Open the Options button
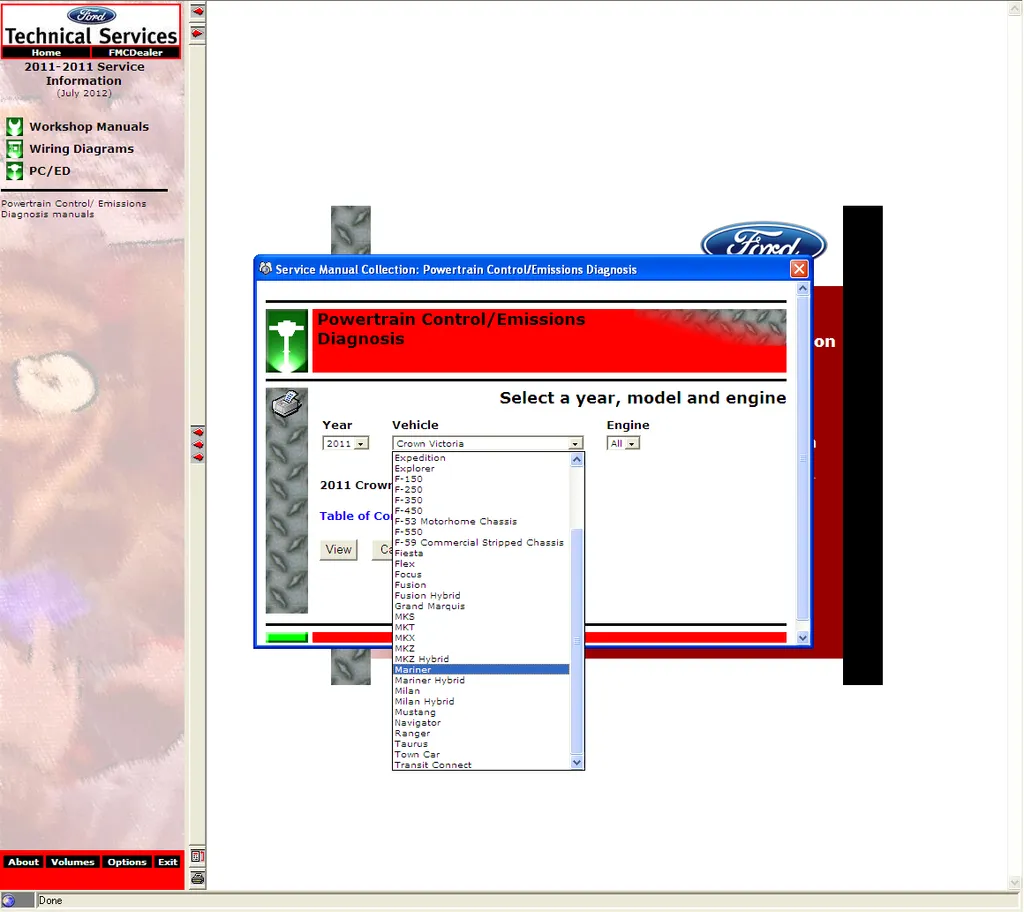This screenshot has height=912, width=1024. 127,862
